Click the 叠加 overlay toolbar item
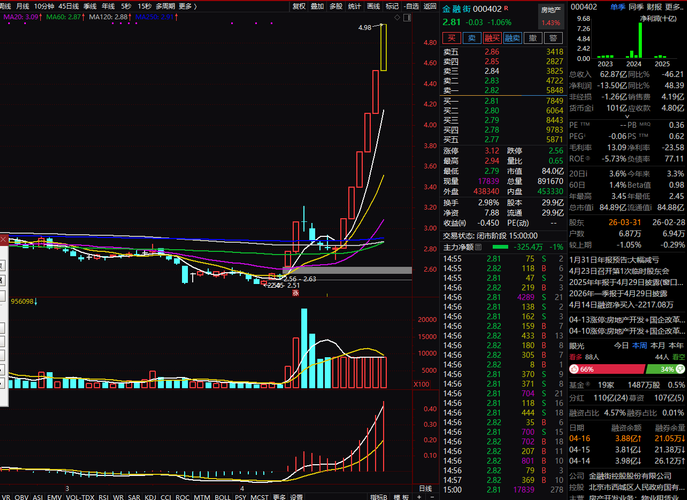Viewport: 687px width, 500px height. [317, 6]
